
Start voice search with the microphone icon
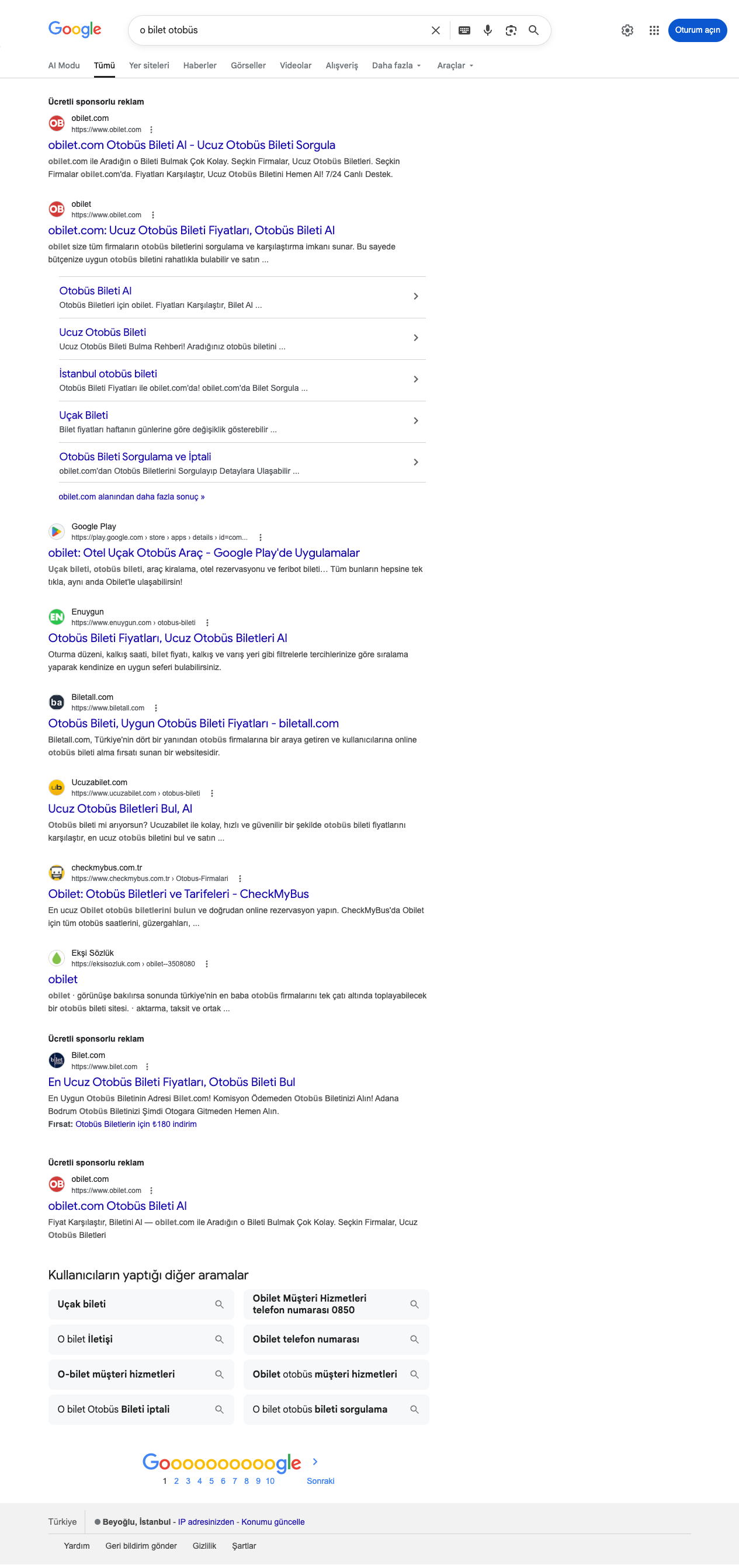coord(488,30)
